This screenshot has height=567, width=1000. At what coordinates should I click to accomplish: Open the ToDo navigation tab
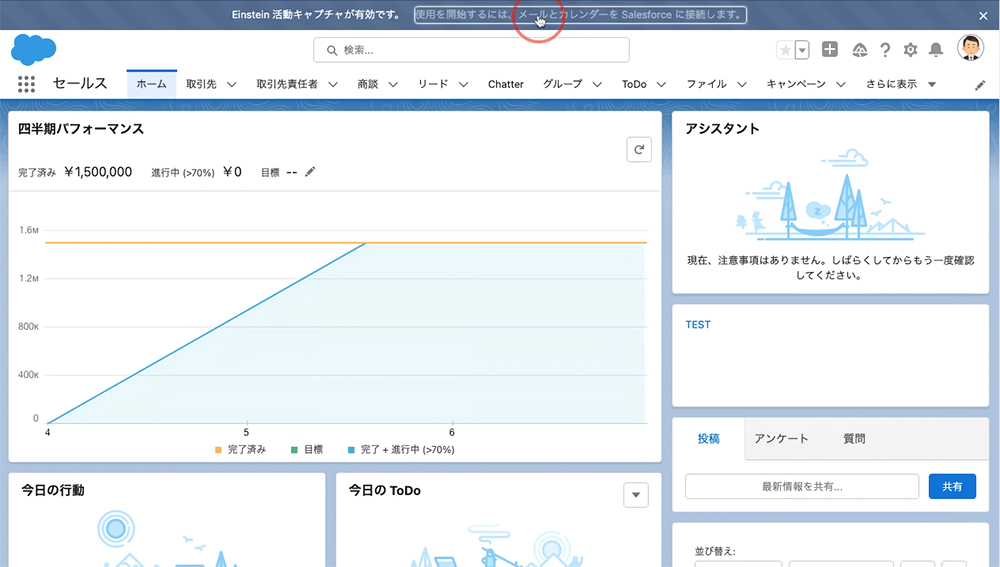pyautogui.click(x=634, y=84)
